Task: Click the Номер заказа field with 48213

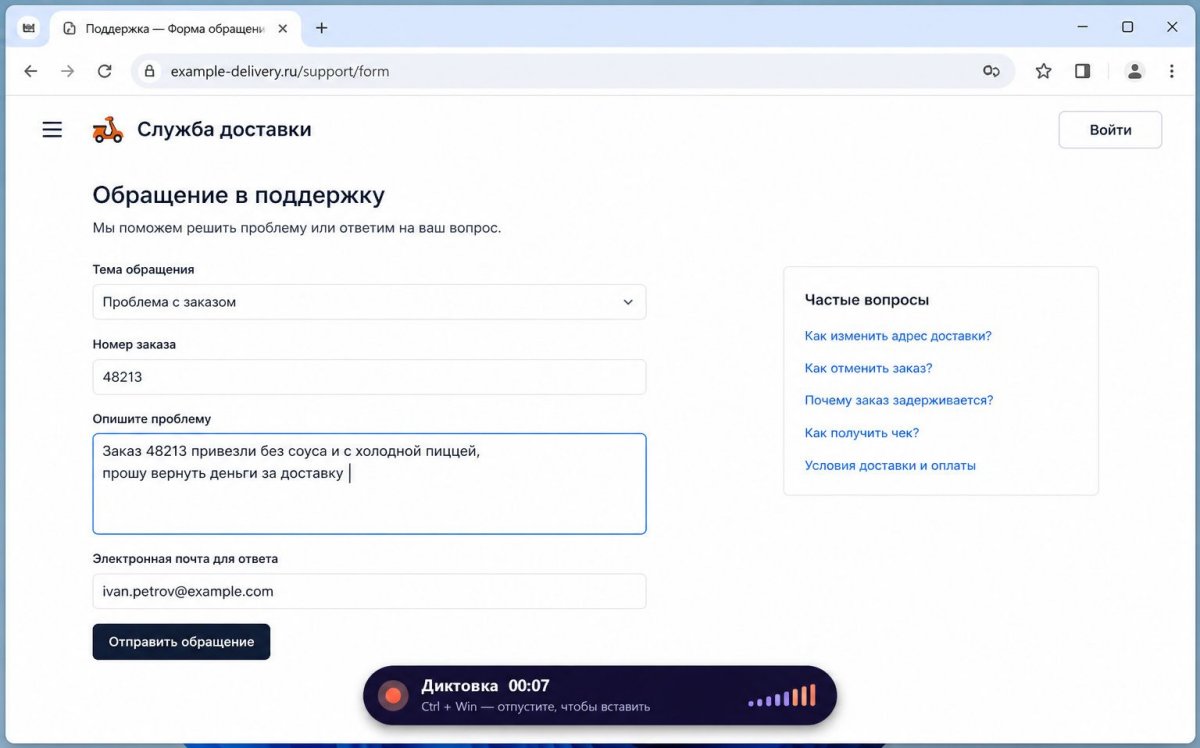Action: (369, 377)
